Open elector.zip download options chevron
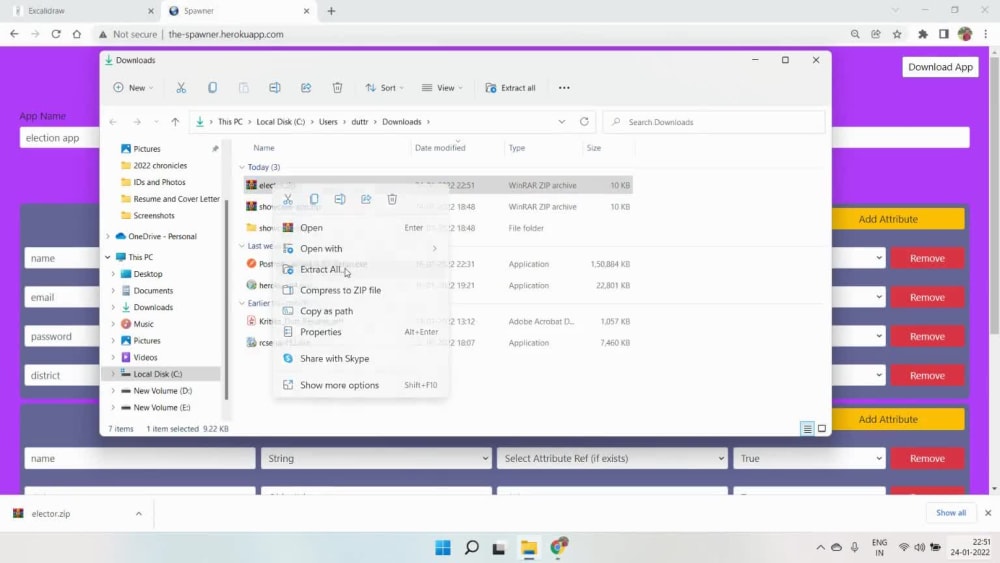The width and height of the screenshot is (1000, 563). 138,513
